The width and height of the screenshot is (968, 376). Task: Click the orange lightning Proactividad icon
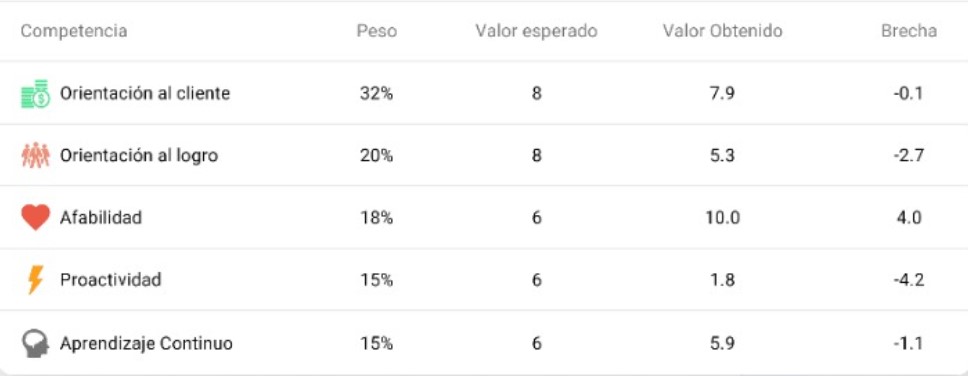(35, 280)
